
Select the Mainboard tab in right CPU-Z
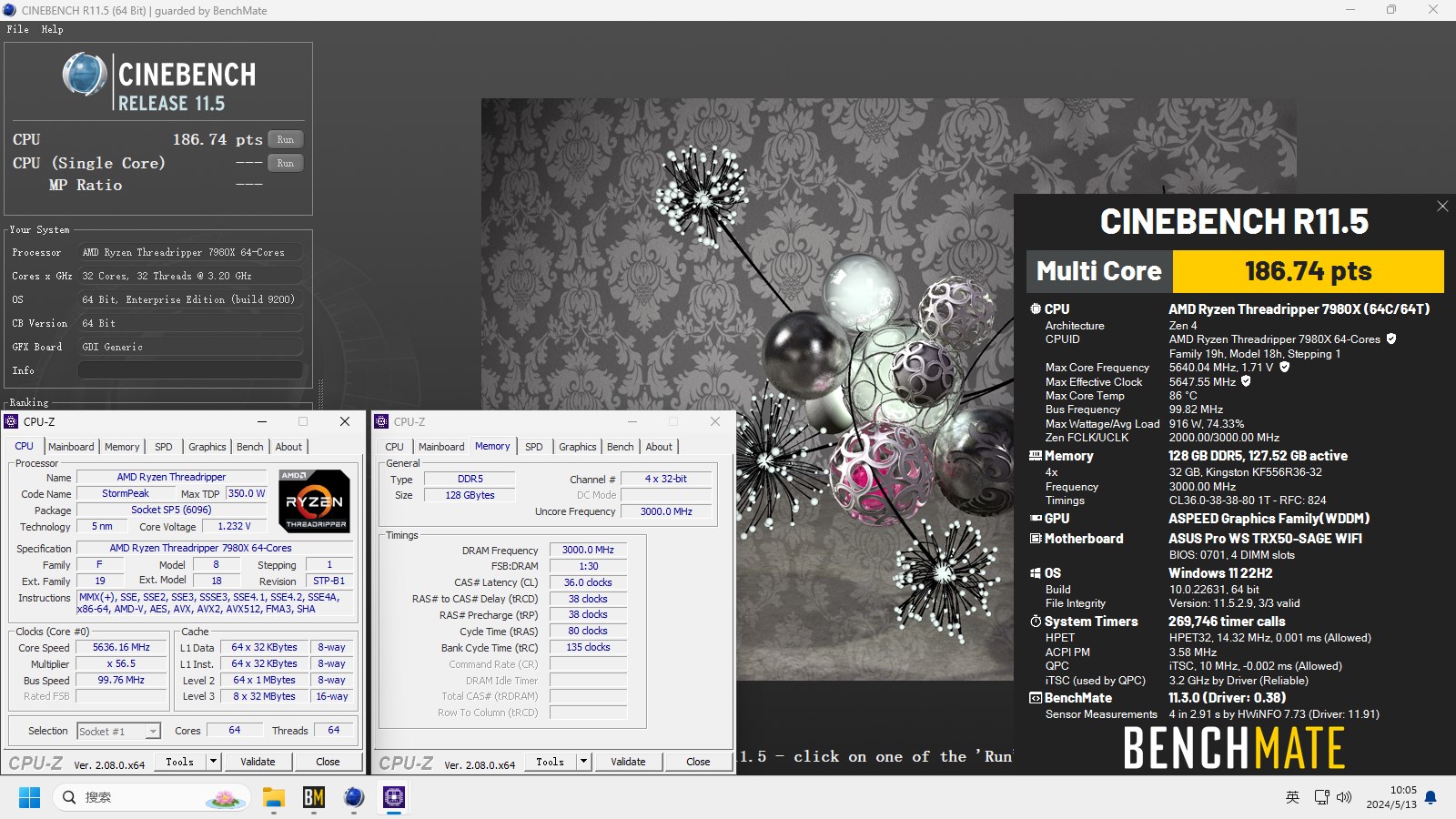coord(441,447)
